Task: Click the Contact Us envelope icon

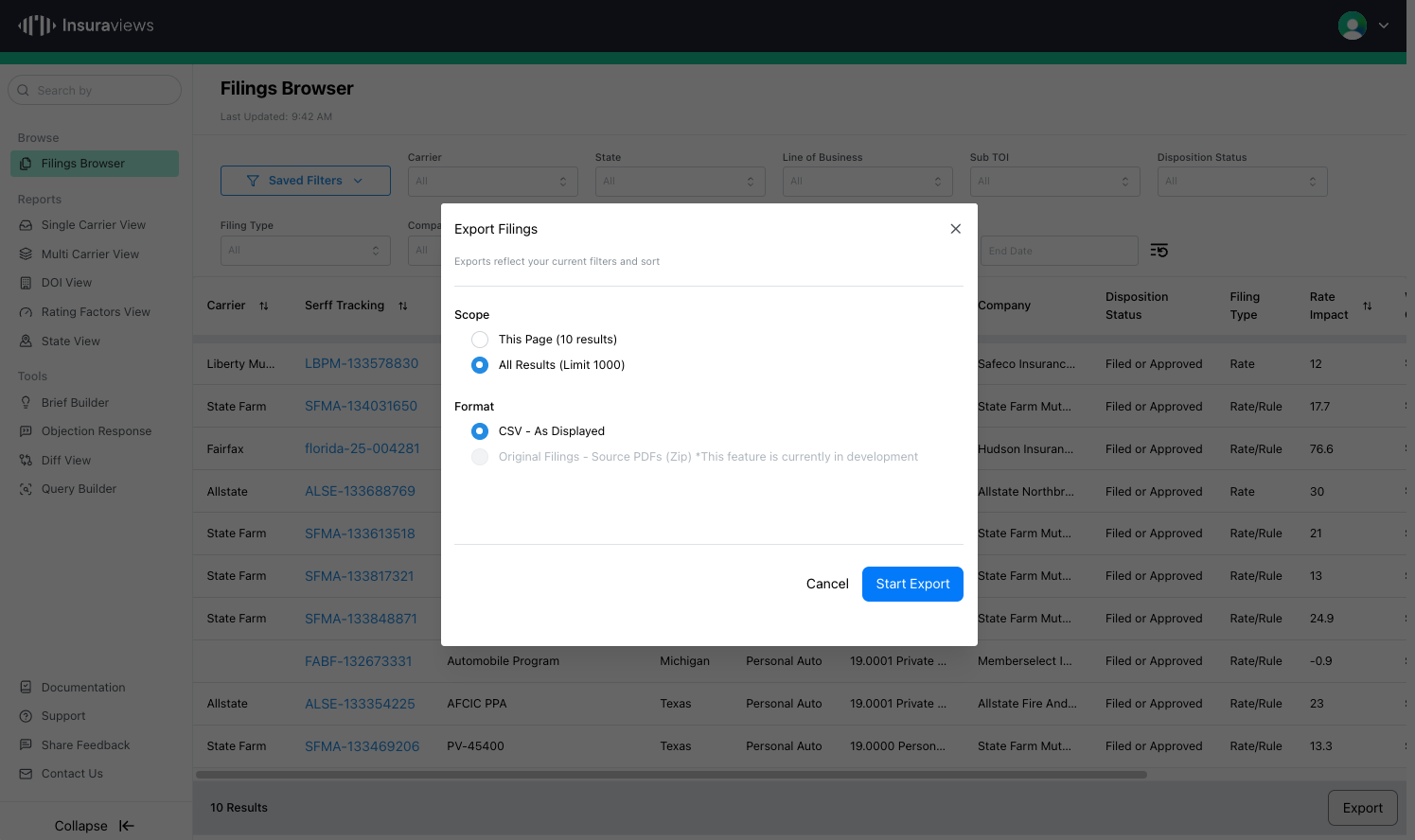Action: (26, 774)
